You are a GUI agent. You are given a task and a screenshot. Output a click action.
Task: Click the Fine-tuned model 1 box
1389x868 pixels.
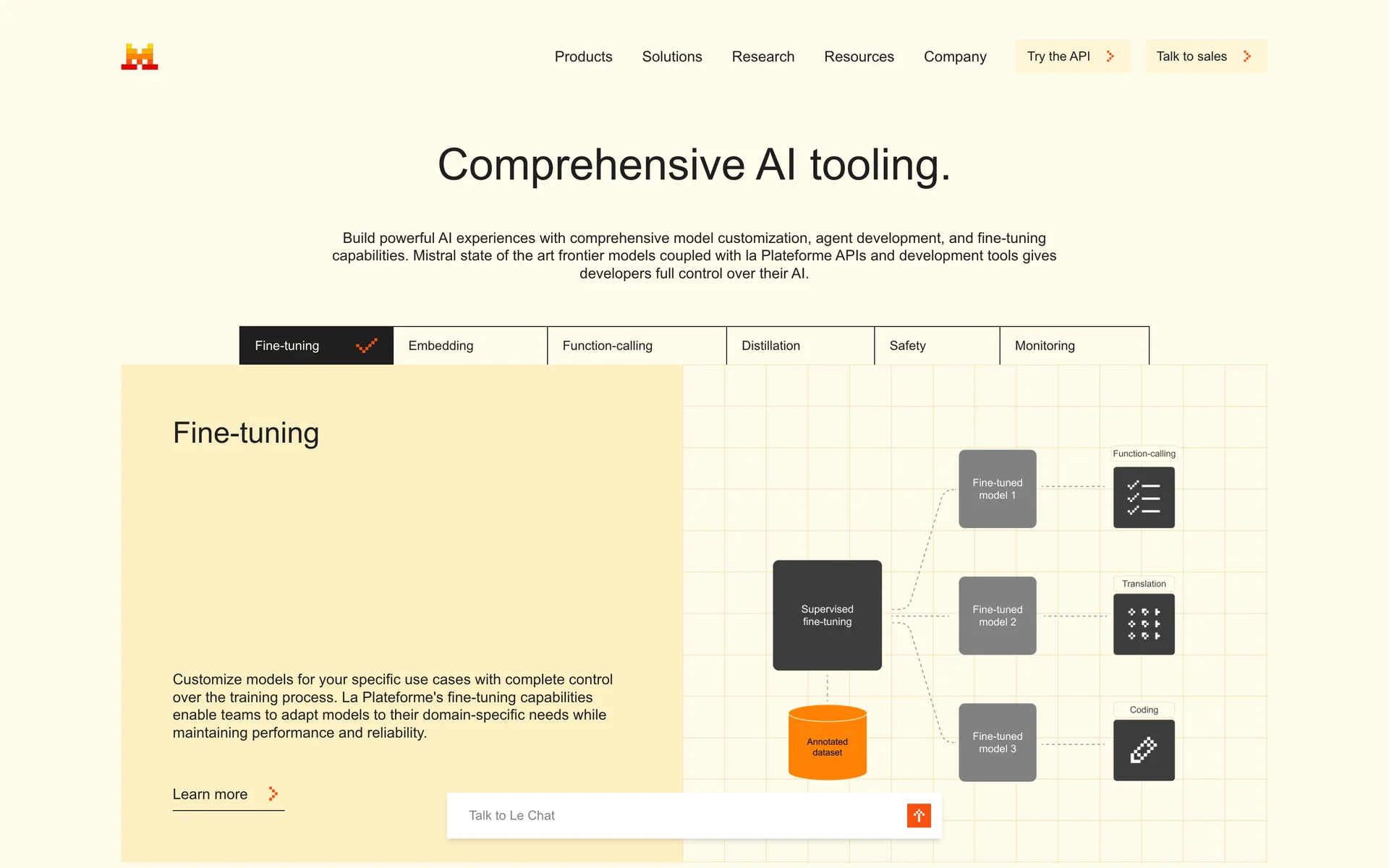click(997, 489)
